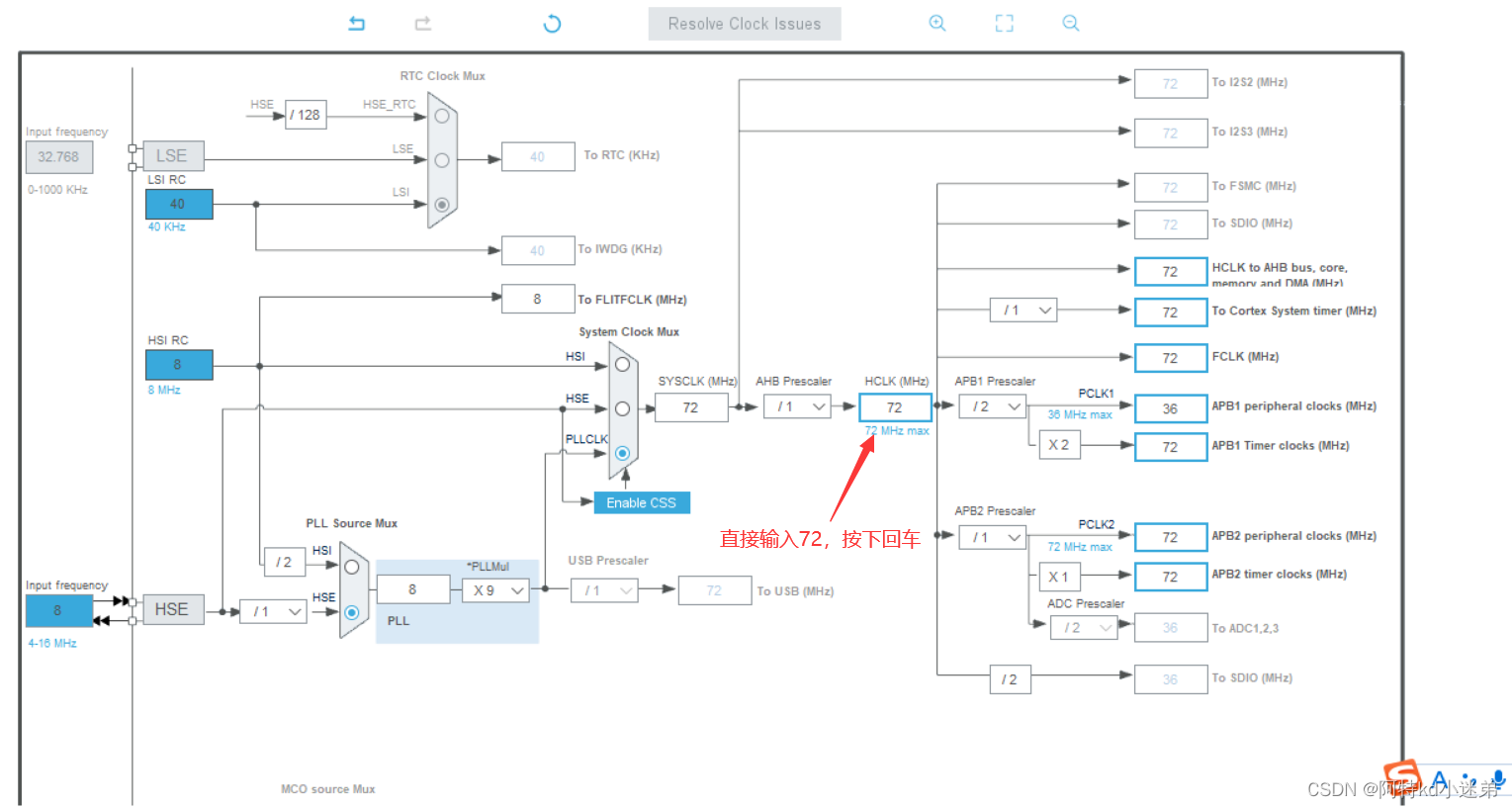1512x808 pixels.
Task: Click the HSI RC 8 value box
Action: 179,365
